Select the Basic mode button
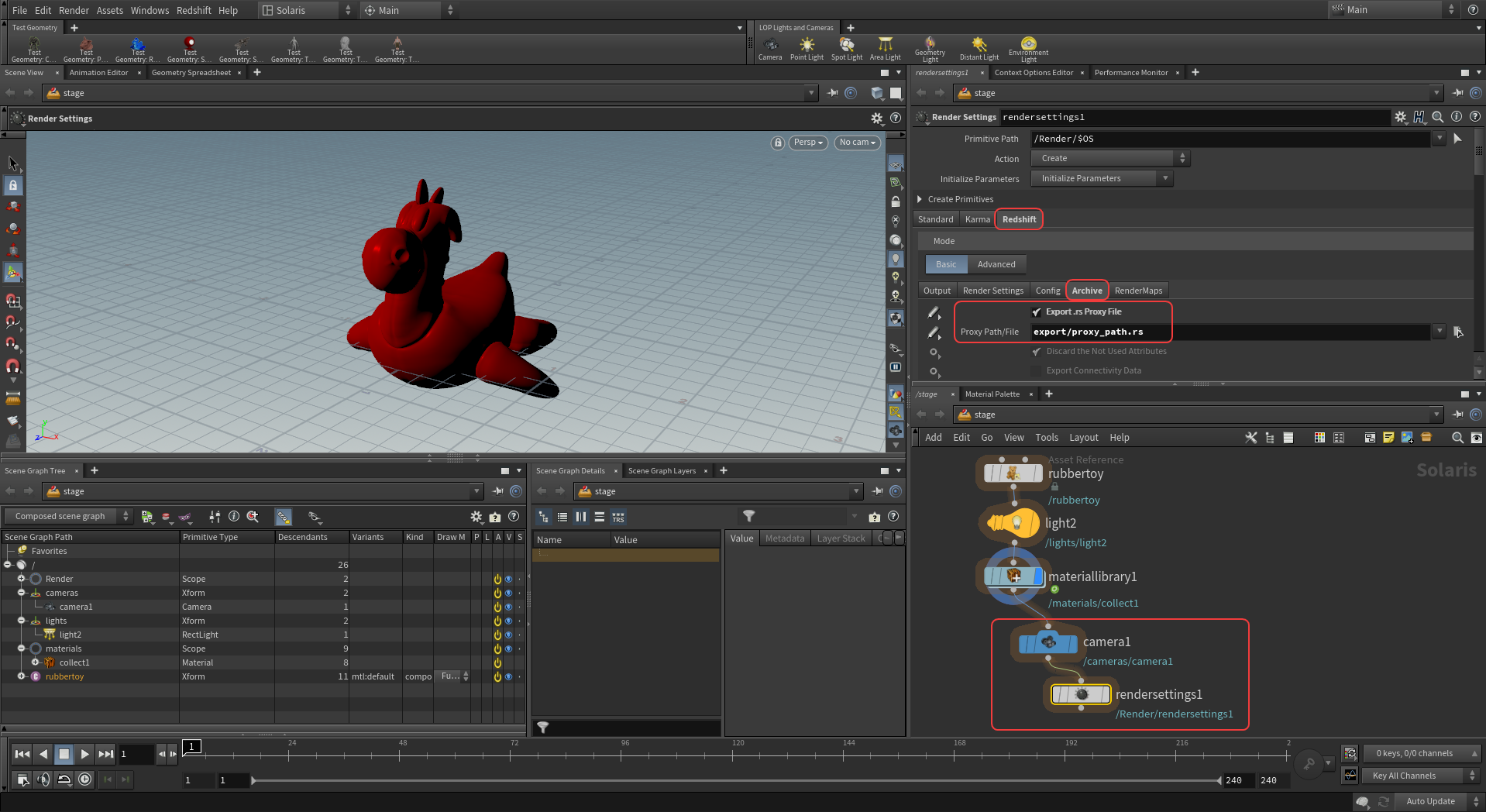This screenshot has width=1486, height=812. point(946,265)
